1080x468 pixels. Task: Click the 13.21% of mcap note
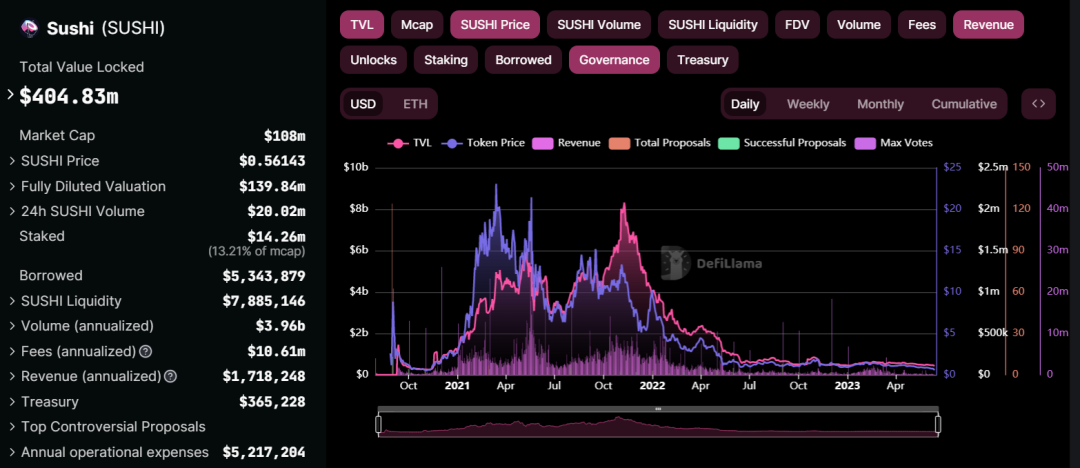257,252
